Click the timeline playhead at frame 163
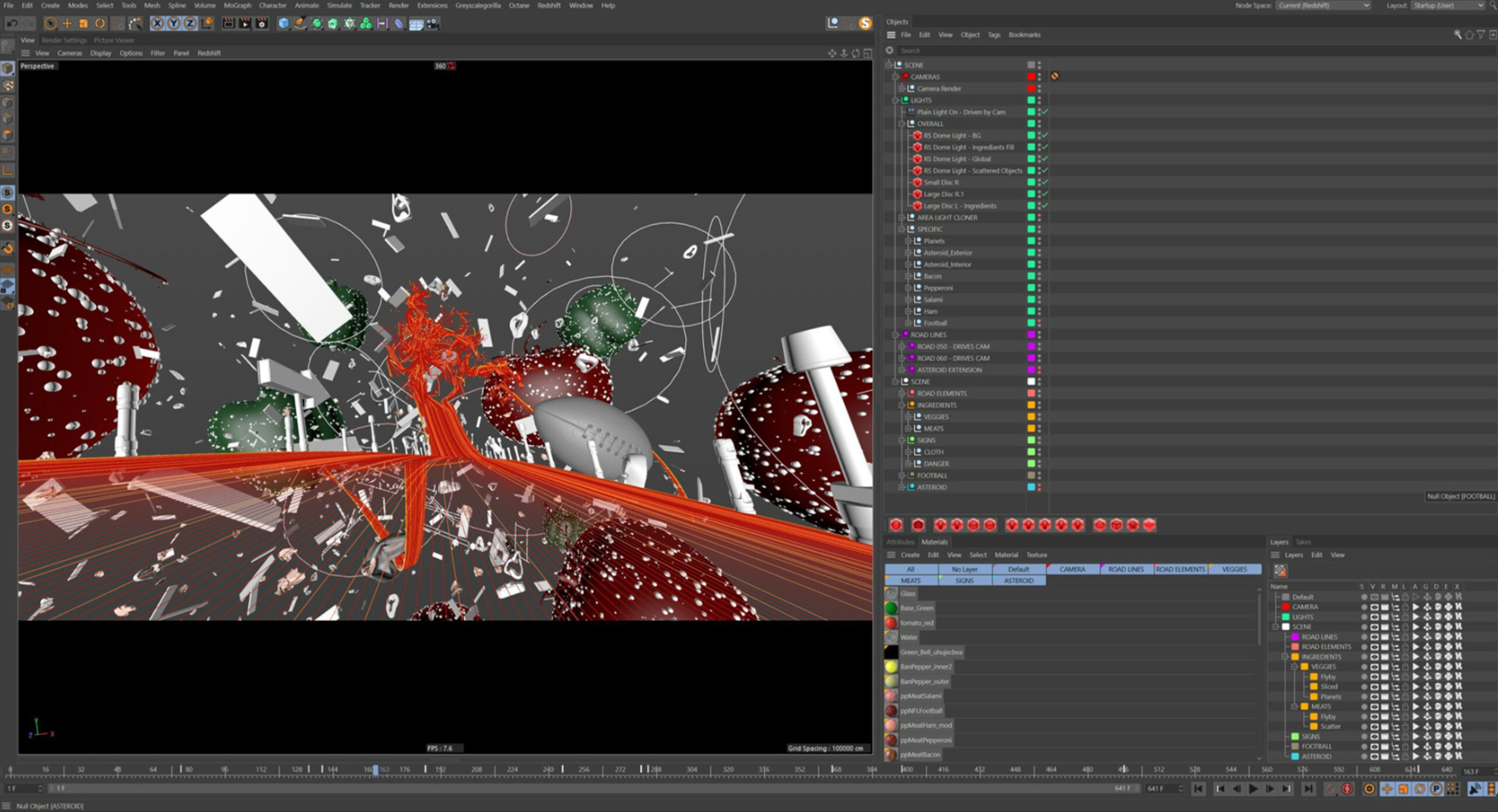 tap(376, 769)
